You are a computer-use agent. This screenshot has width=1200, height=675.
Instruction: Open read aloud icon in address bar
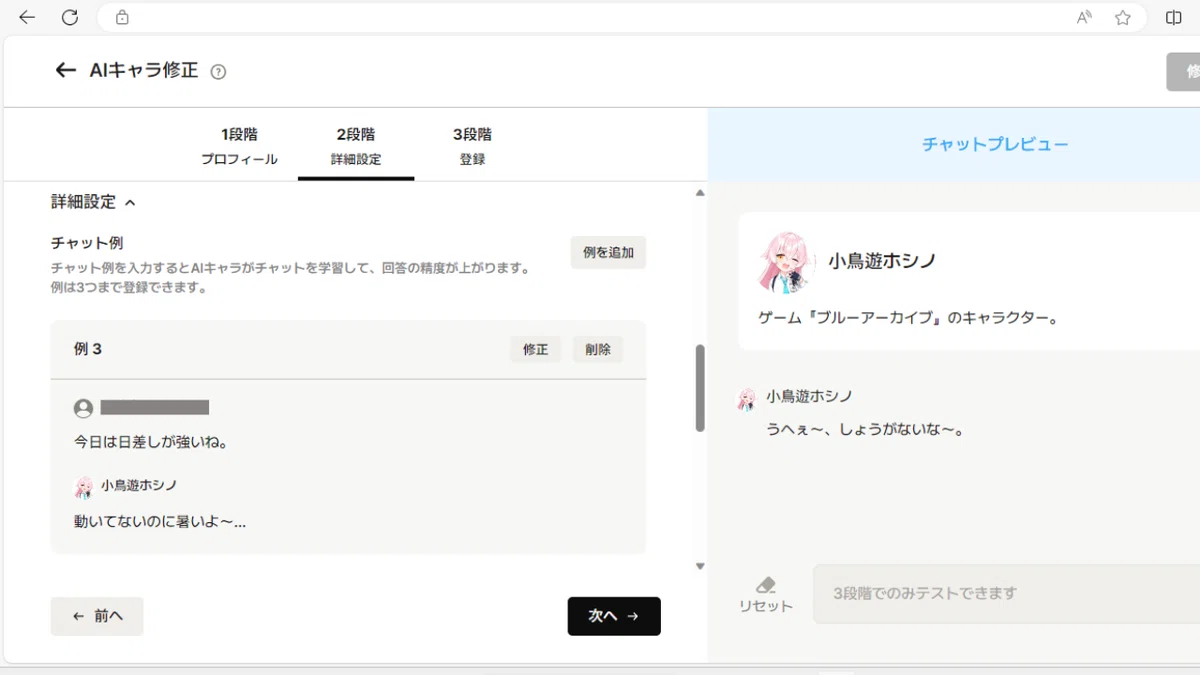pyautogui.click(x=1084, y=17)
